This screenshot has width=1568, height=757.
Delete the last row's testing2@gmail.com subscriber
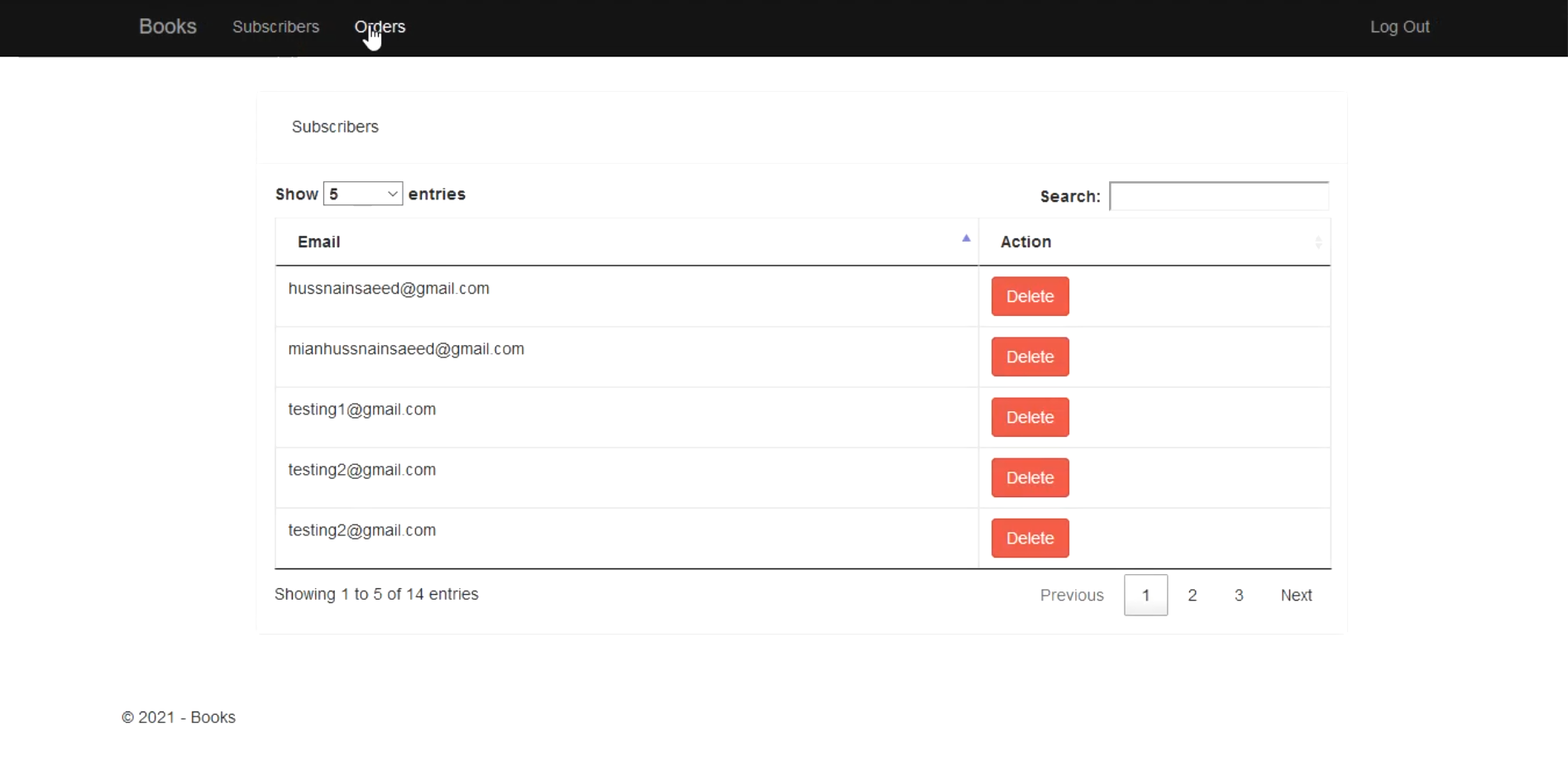coord(1030,538)
